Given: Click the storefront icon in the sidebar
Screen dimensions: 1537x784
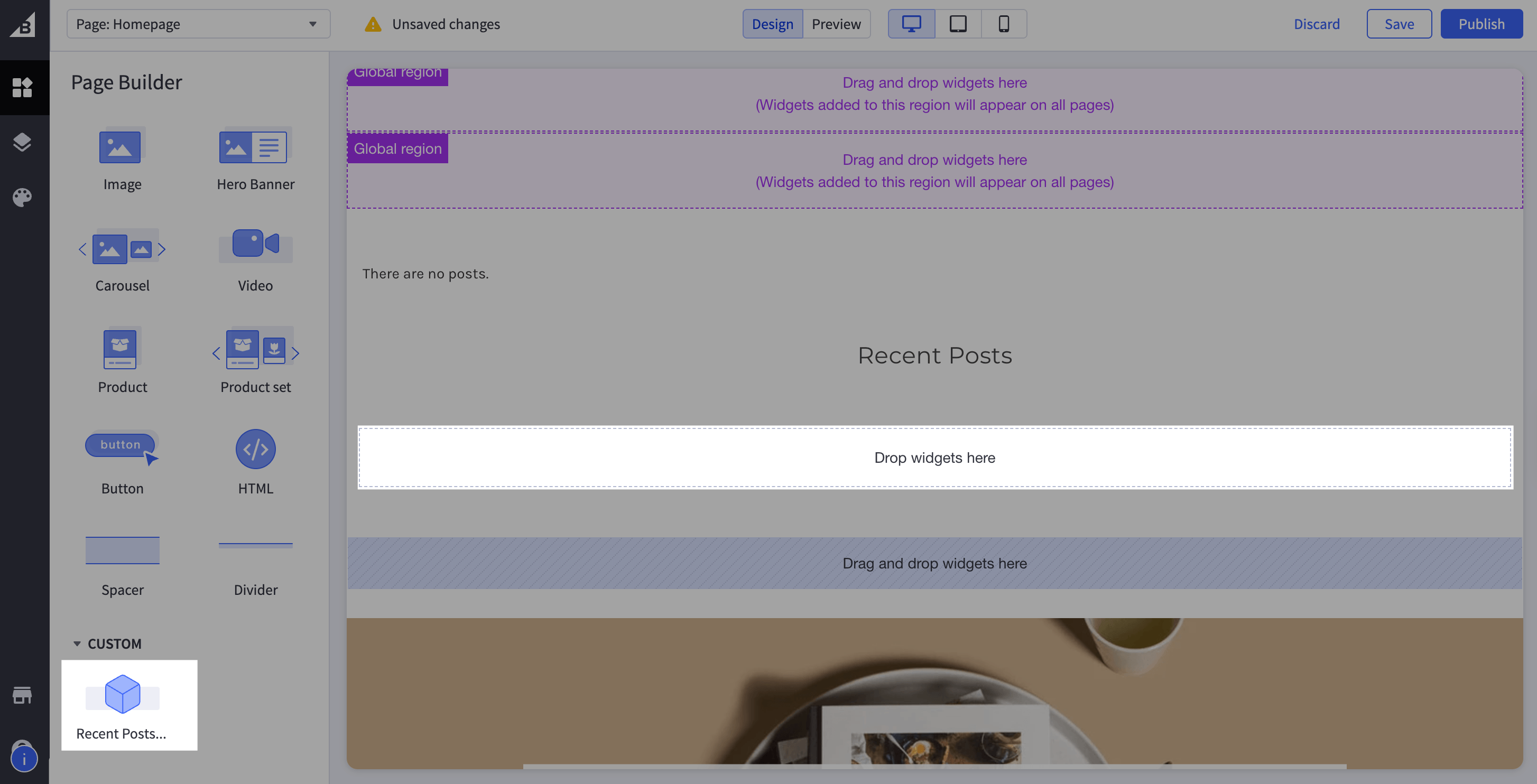Looking at the screenshot, I should tap(23, 695).
